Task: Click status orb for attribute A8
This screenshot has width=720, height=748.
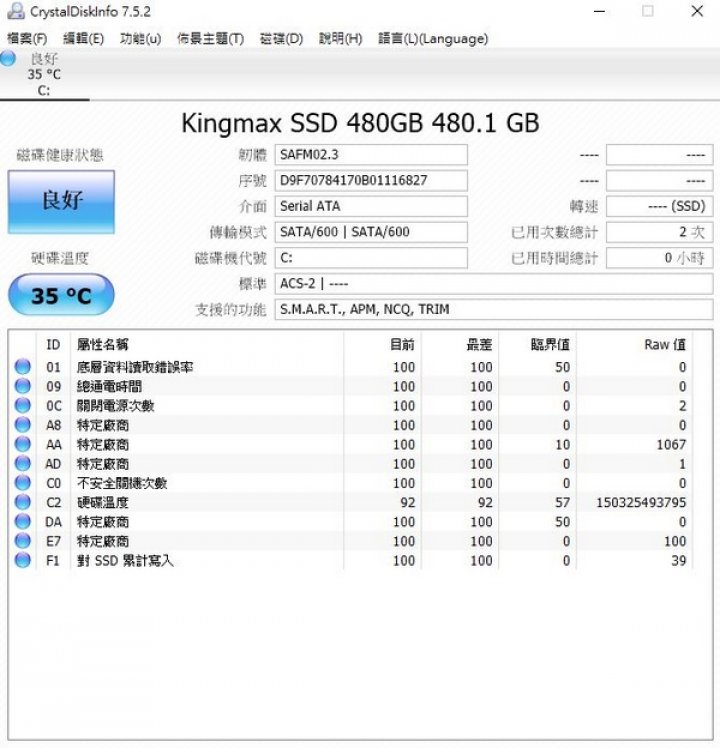Action: [22, 425]
